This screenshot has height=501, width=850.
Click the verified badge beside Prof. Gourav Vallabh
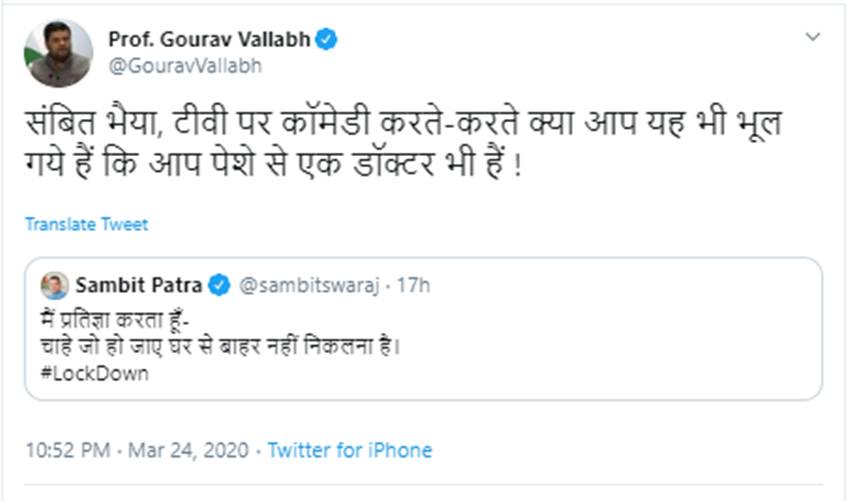click(326, 41)
